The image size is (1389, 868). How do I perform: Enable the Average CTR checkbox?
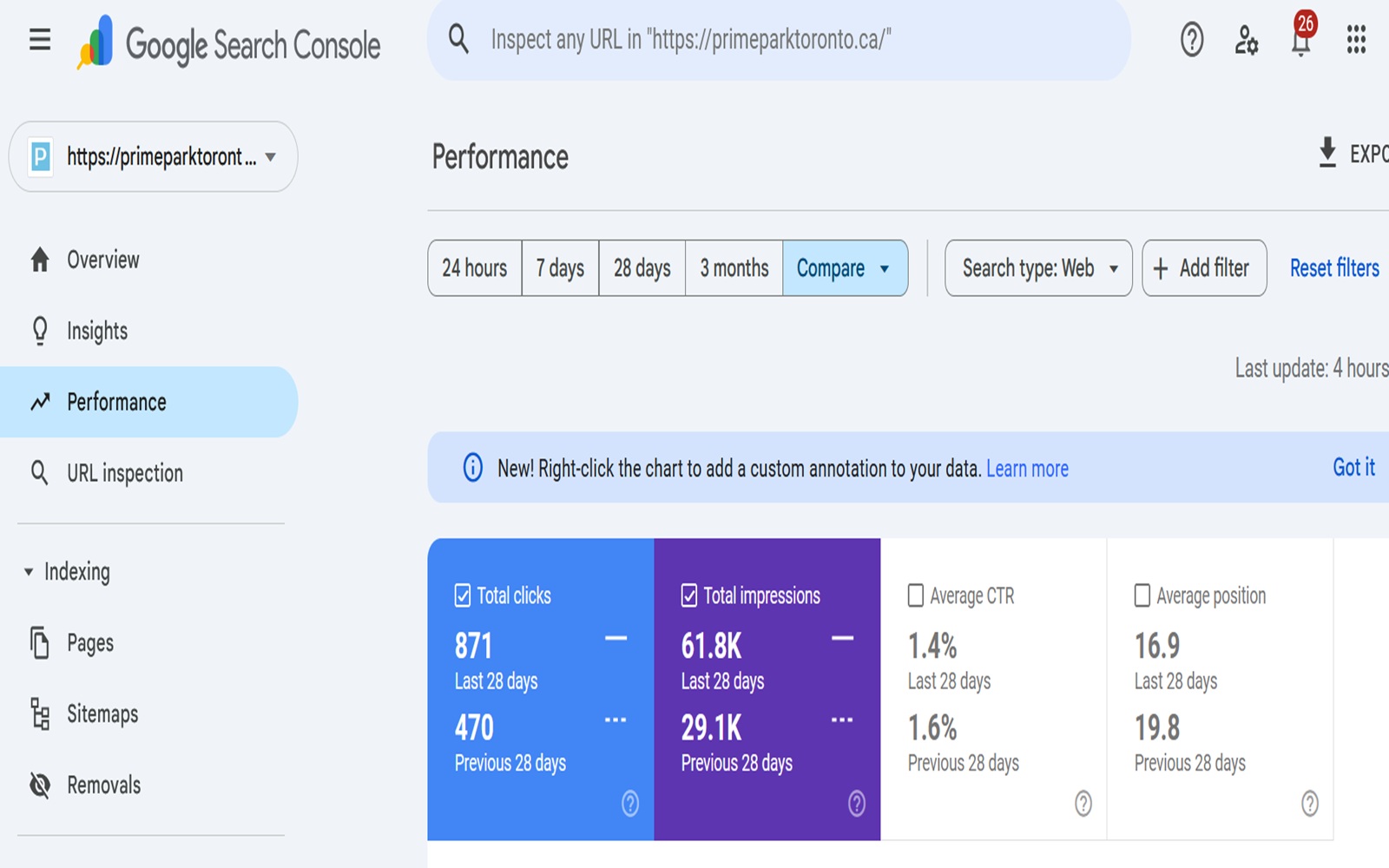point(917,595)
